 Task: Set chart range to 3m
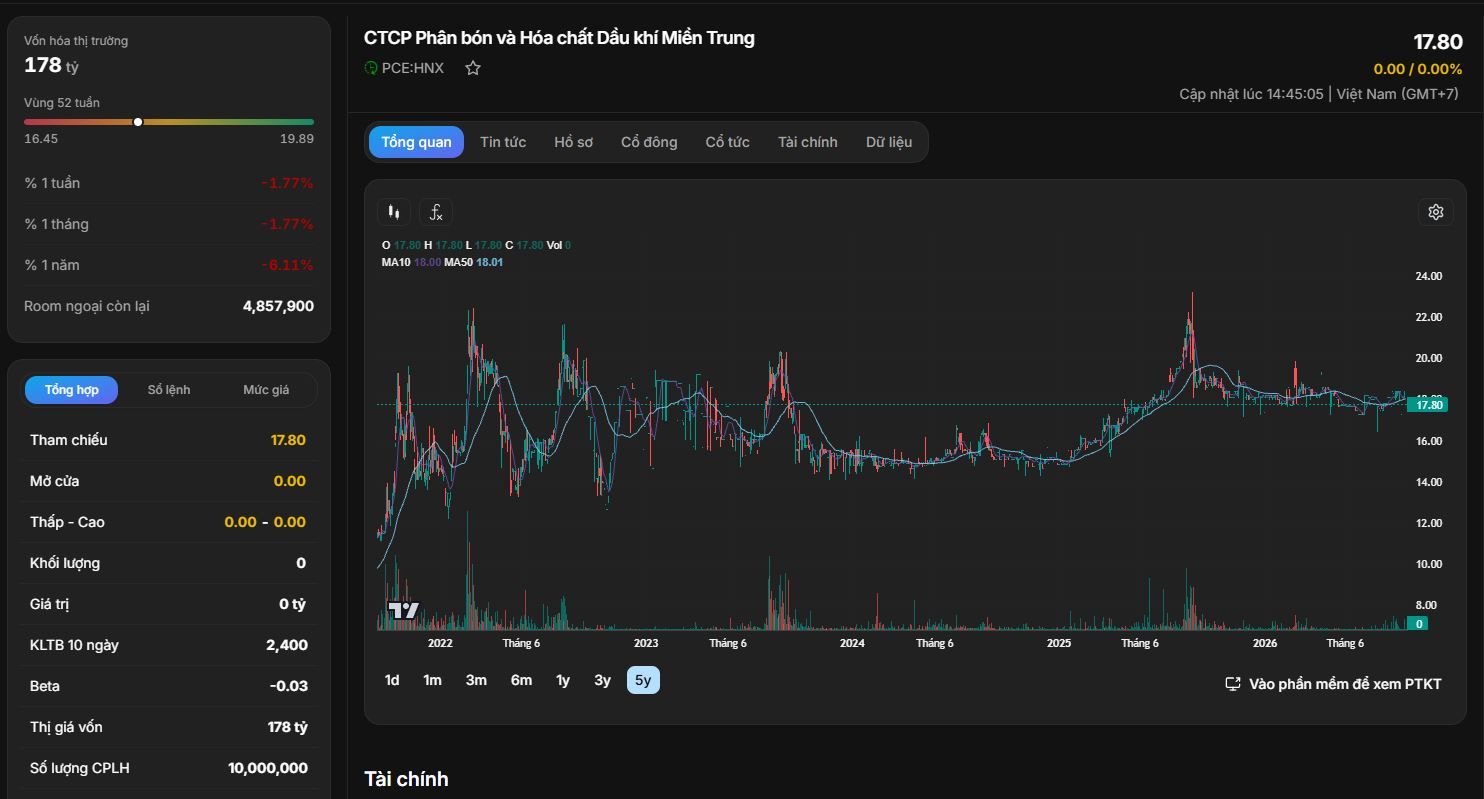coord(476,680)
